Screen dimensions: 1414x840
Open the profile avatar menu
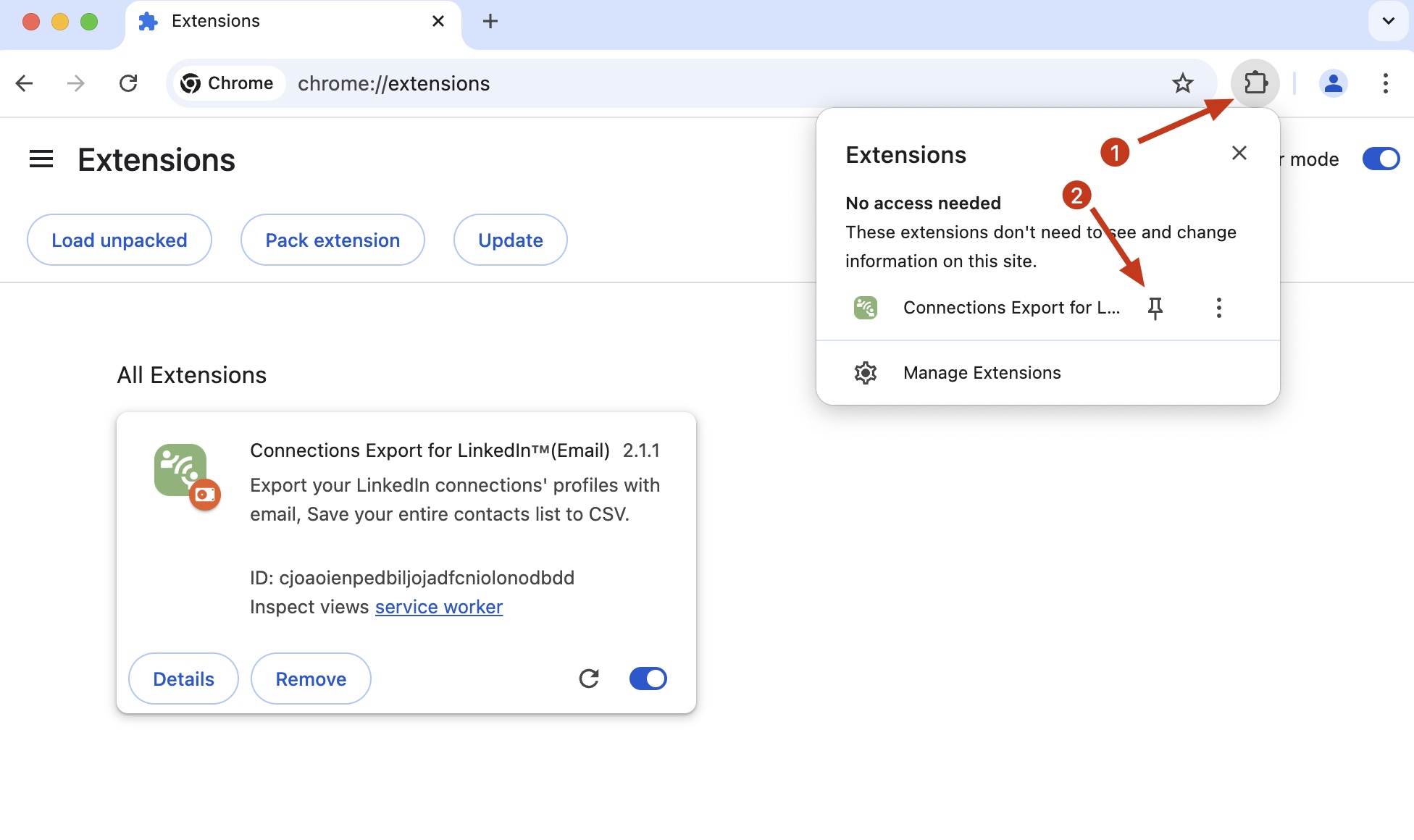click(1334, 83)
